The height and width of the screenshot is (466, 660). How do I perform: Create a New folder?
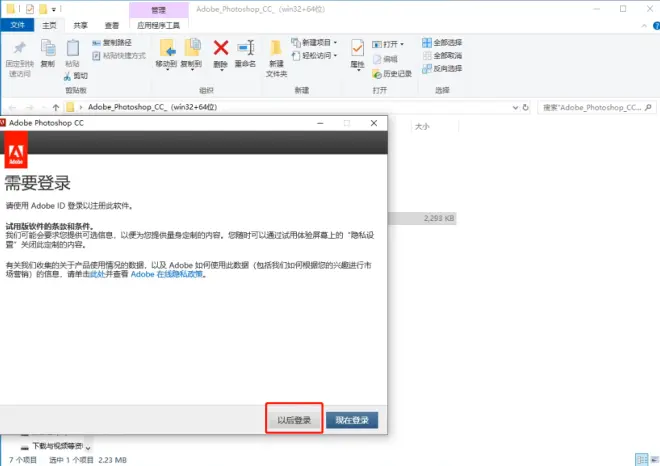276,58
